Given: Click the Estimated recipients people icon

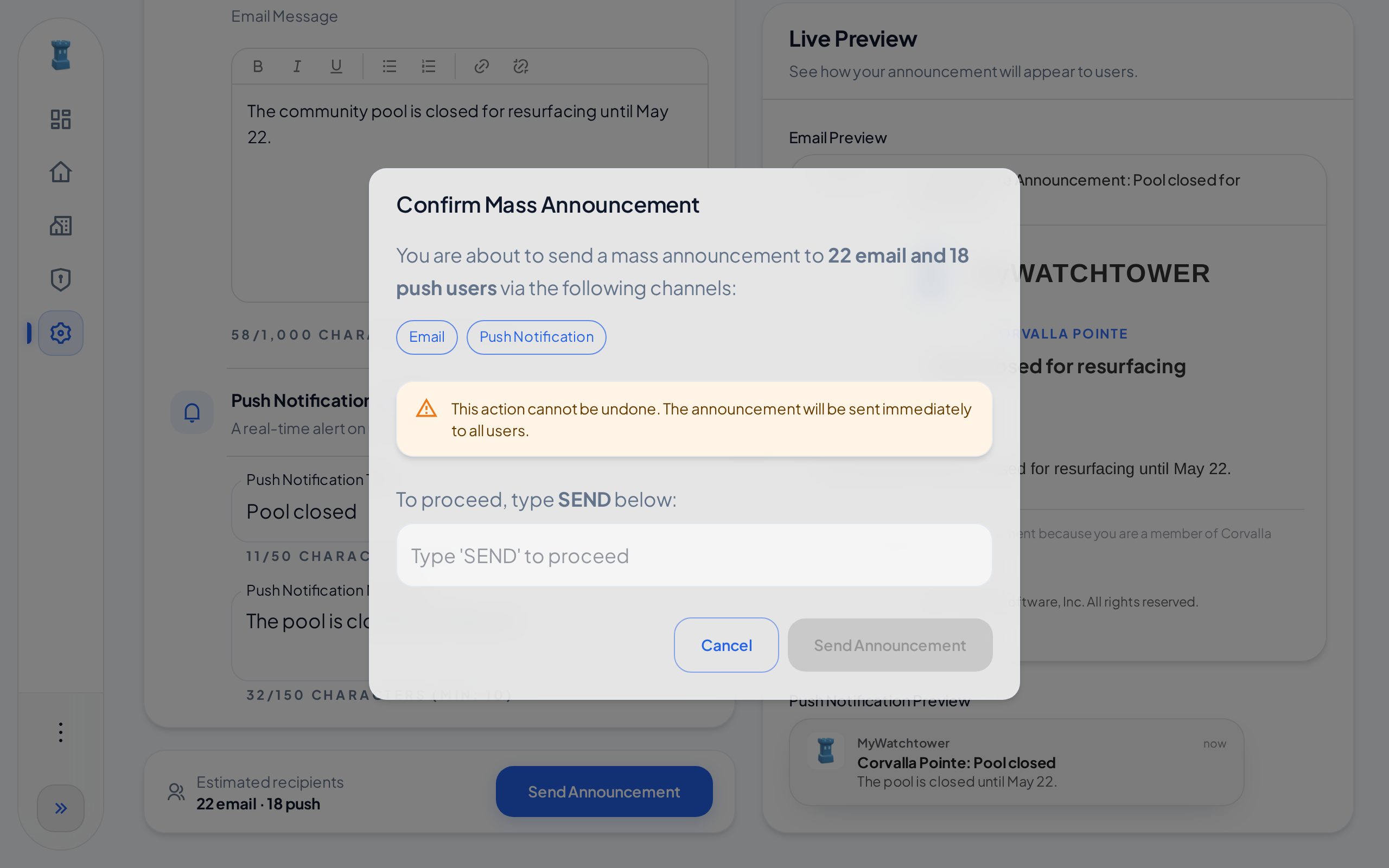Looking at the screenshot, I should point(176,792).
